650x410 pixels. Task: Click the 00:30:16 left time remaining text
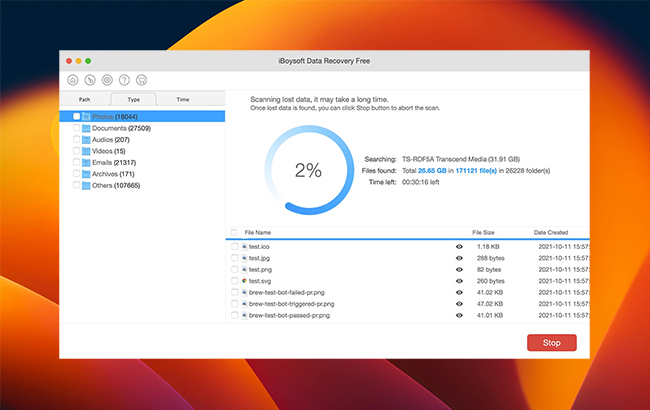coord(421,182)
